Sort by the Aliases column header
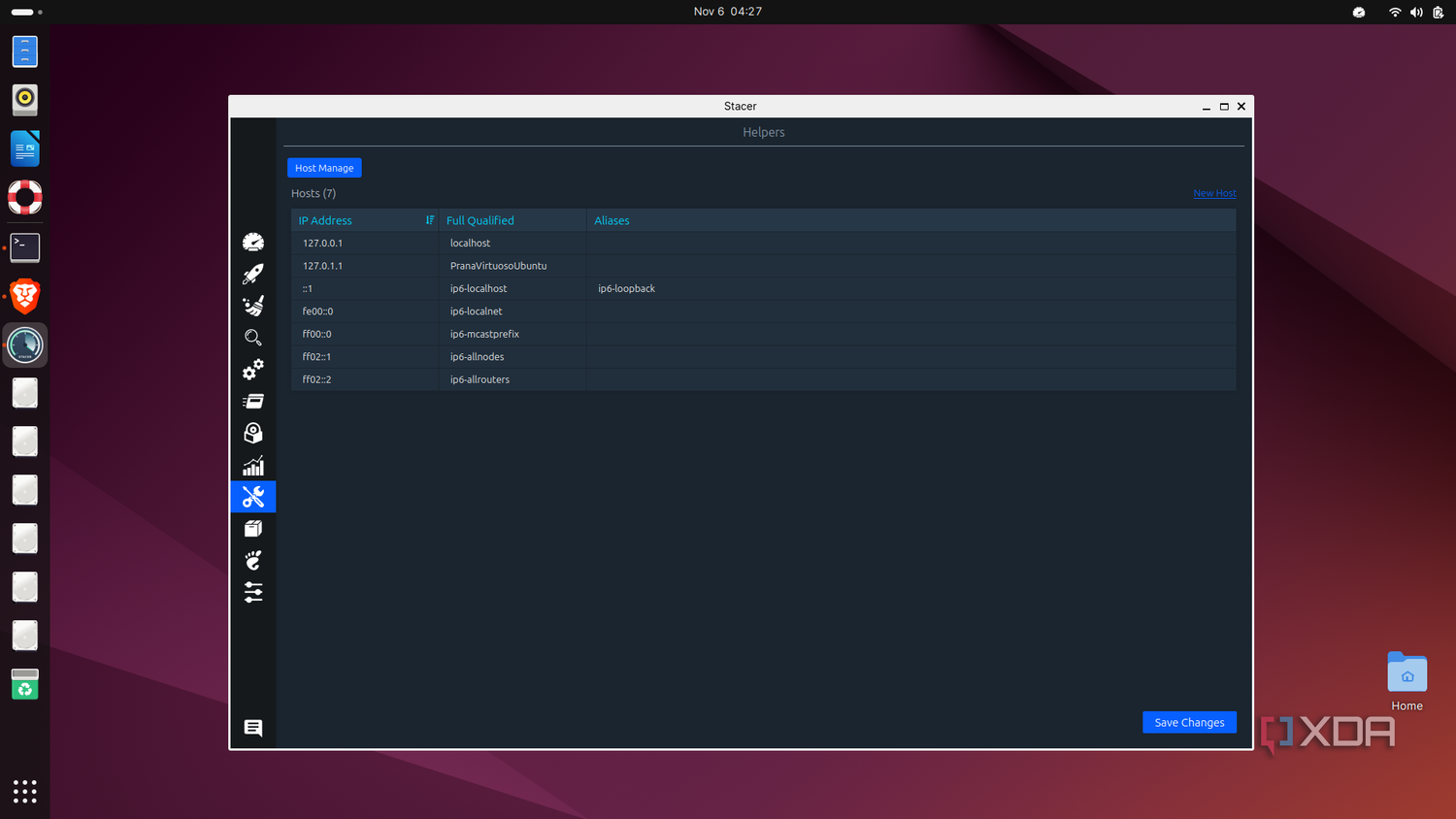This screenshot has height=819, width=1456. [910, 220]
